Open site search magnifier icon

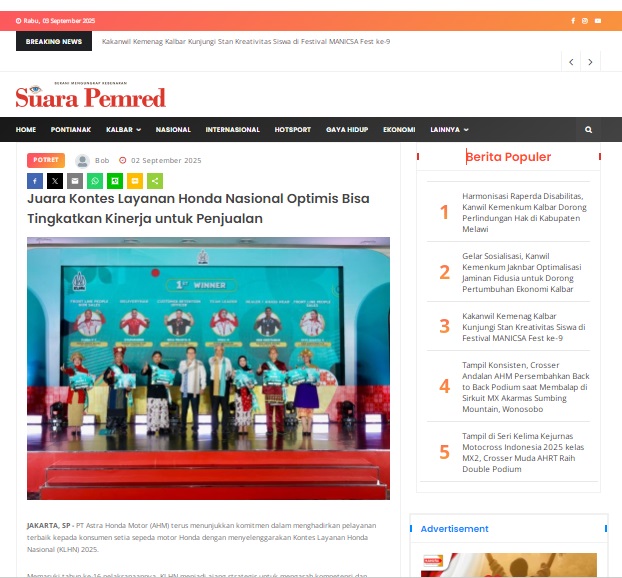(x=588, y=130)
